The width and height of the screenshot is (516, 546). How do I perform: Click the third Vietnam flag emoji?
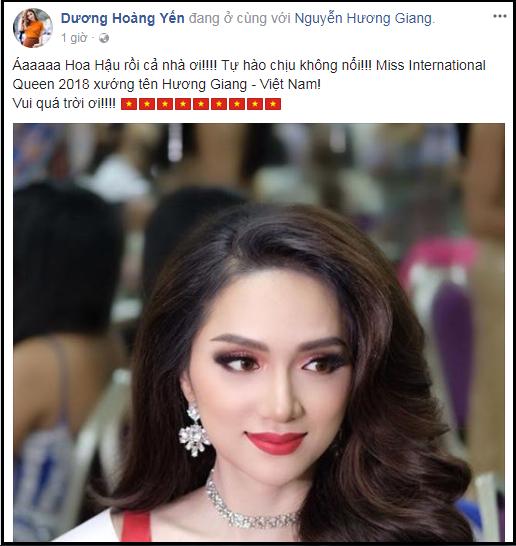[x=165, y=104]
